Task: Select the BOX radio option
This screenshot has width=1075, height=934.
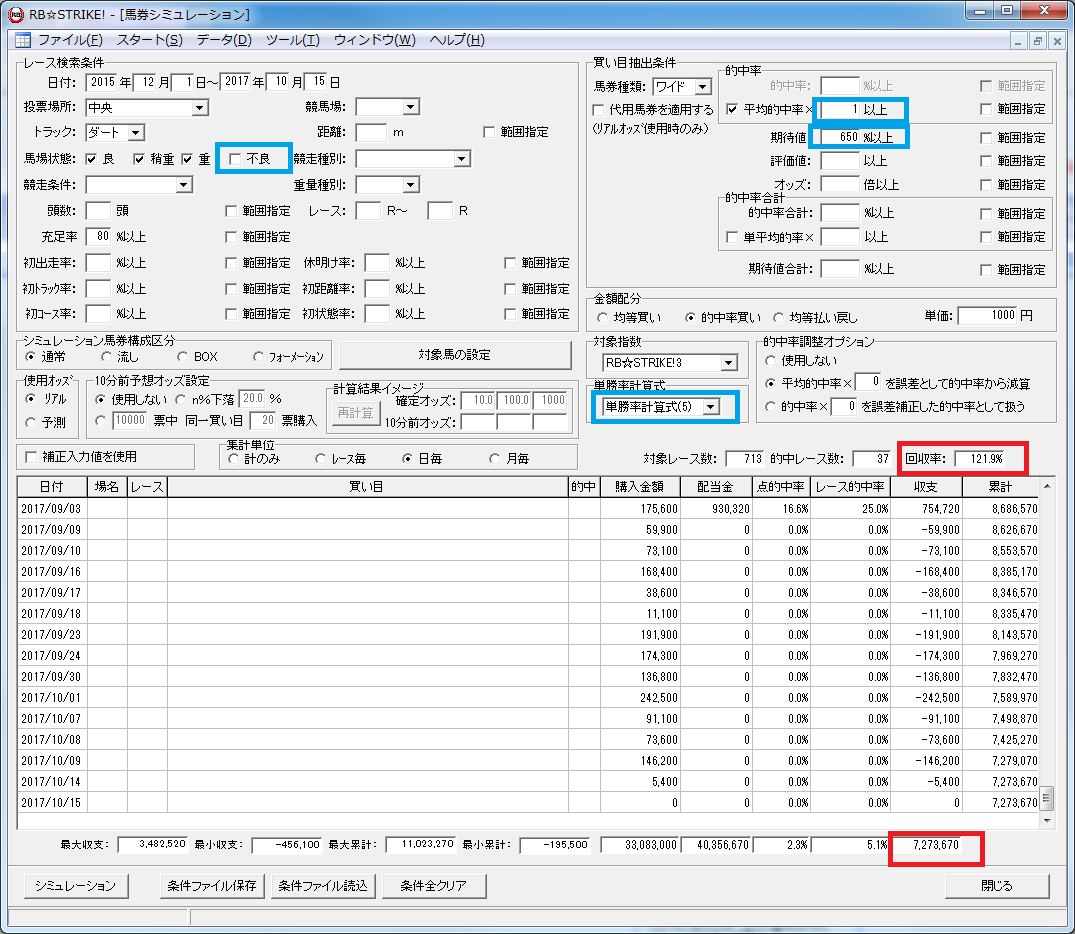Action: pos(182,357)
